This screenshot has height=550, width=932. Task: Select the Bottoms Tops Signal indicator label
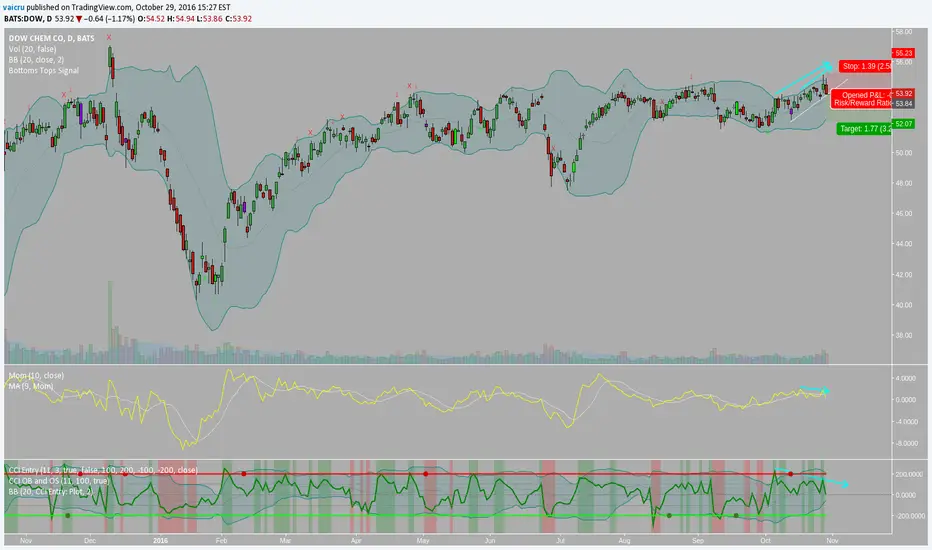(43, 70)
